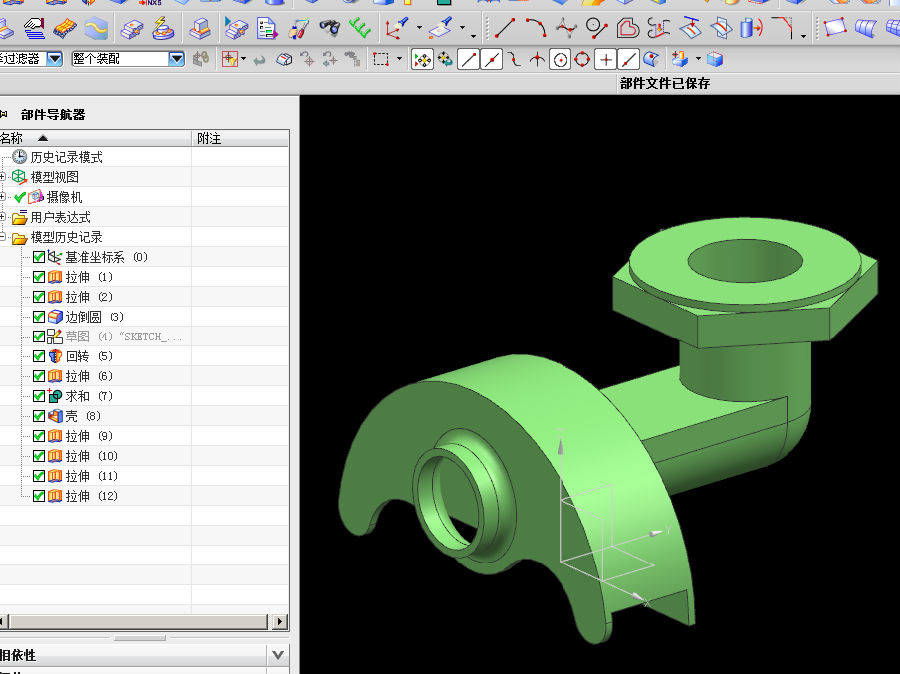900x674 pixels.
Task: Select the heart-shaped offset curve tool
Action: coord(627,28)
